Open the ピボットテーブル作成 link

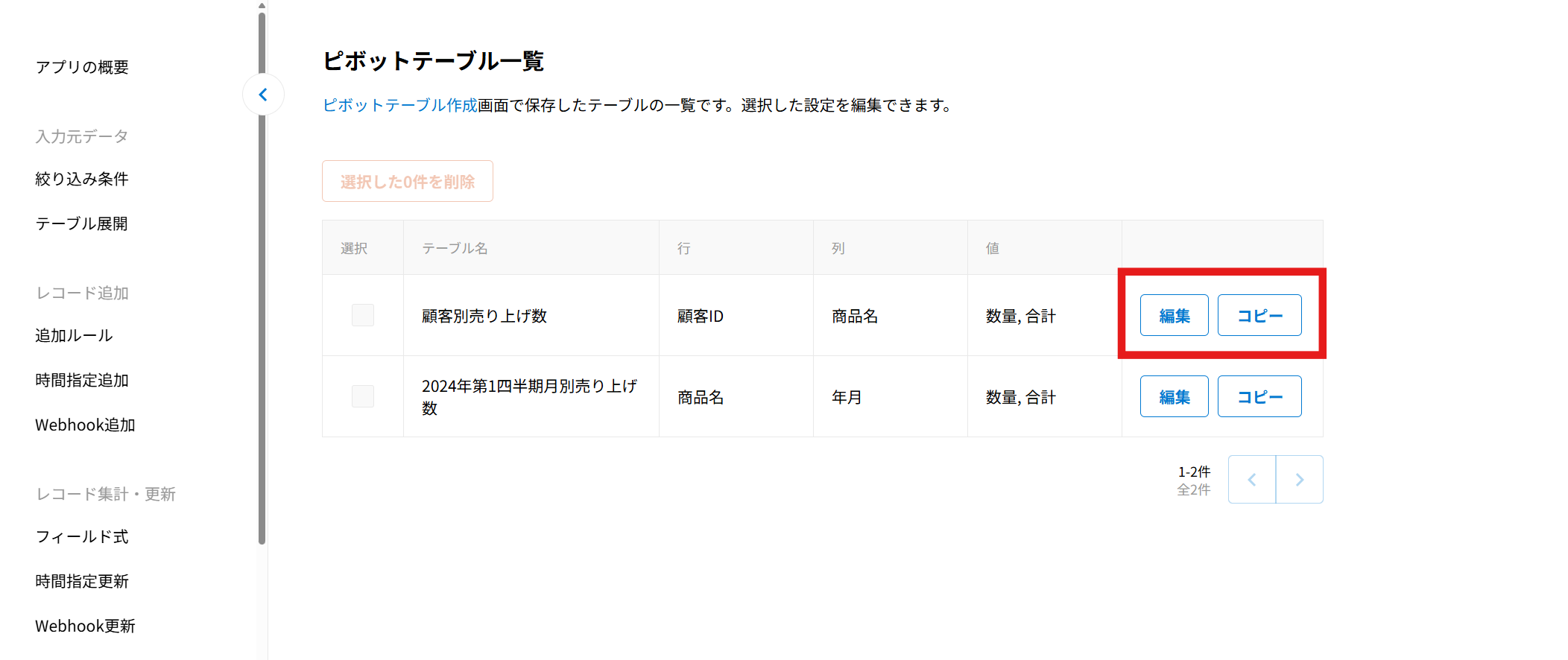click(x=399, y=105)
